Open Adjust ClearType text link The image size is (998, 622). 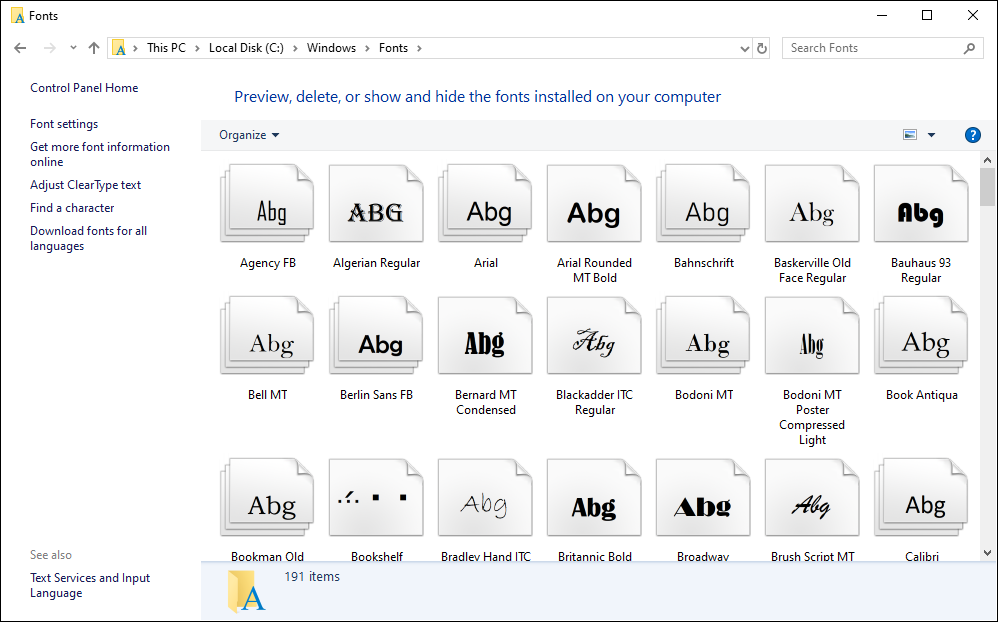pos(85,185)
